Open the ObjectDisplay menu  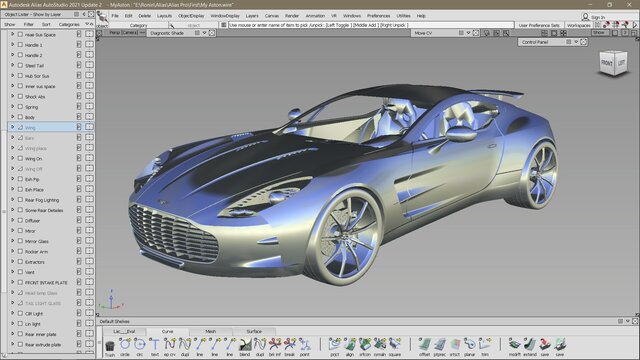[x=191, y=16]
